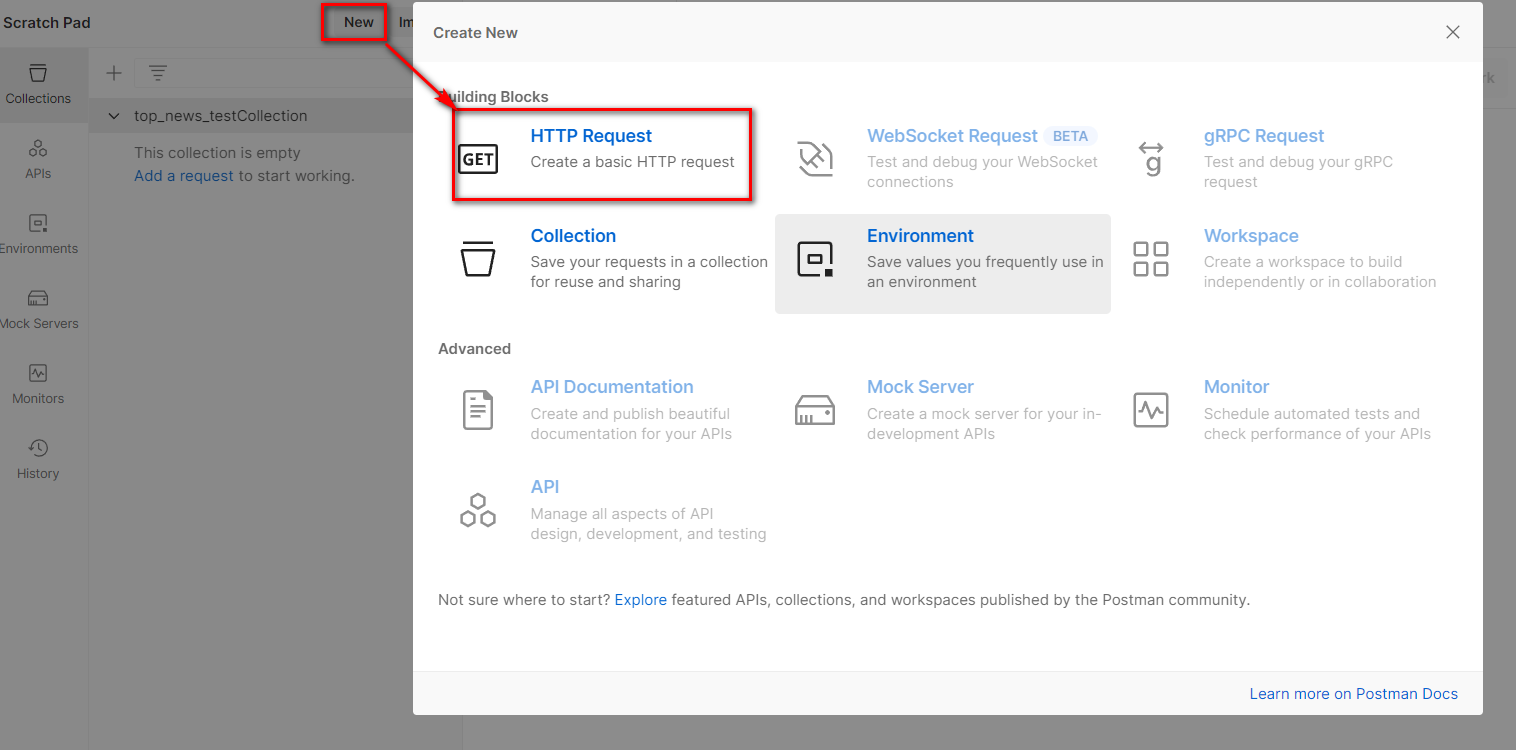This screenshot has height=750, width=1516.
Task: Switch to the APIs sidebar tab
Action: tap(38, 159)
